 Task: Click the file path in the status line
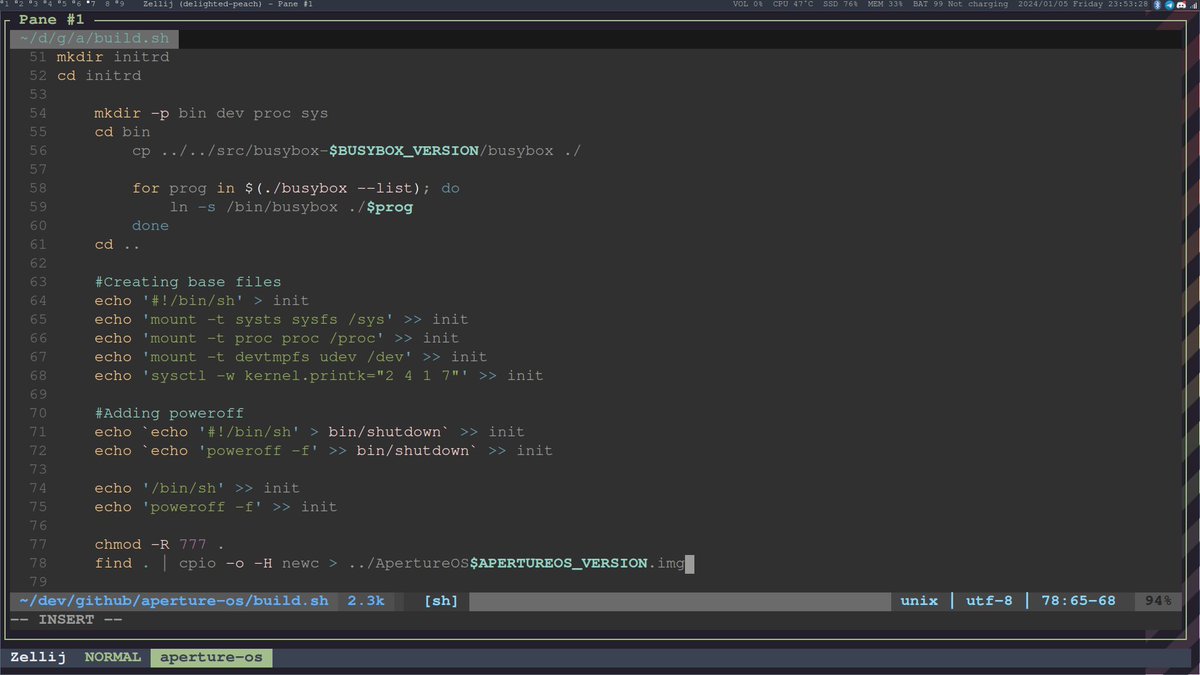[x=174, y=601]
